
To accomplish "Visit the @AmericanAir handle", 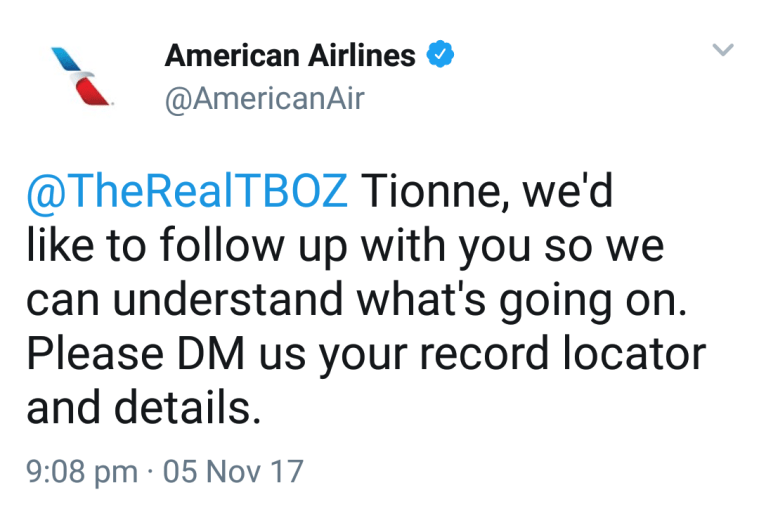I will coord(264,99).
